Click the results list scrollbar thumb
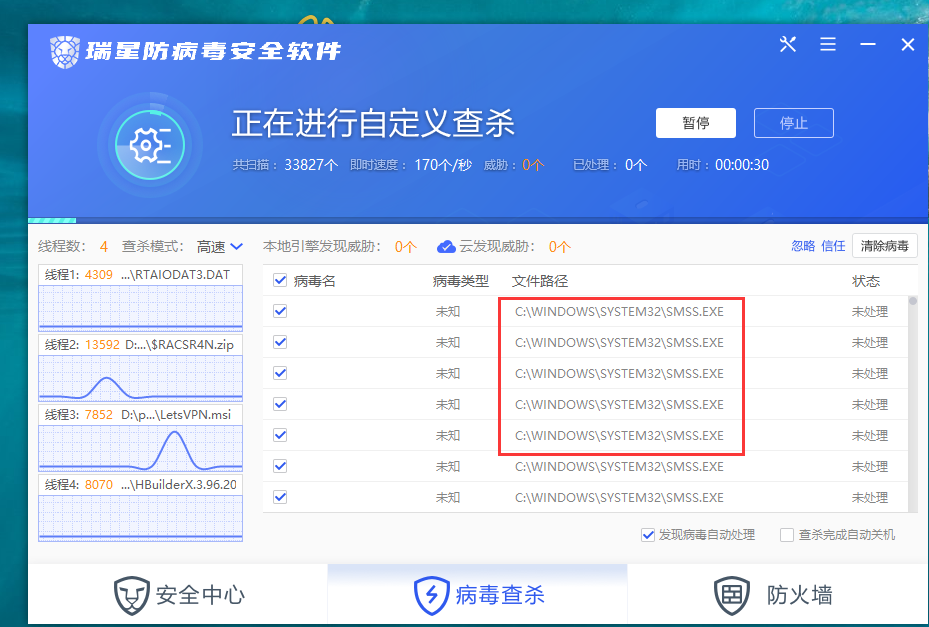The height and width of the screenshot is (627, 929). 913,301
